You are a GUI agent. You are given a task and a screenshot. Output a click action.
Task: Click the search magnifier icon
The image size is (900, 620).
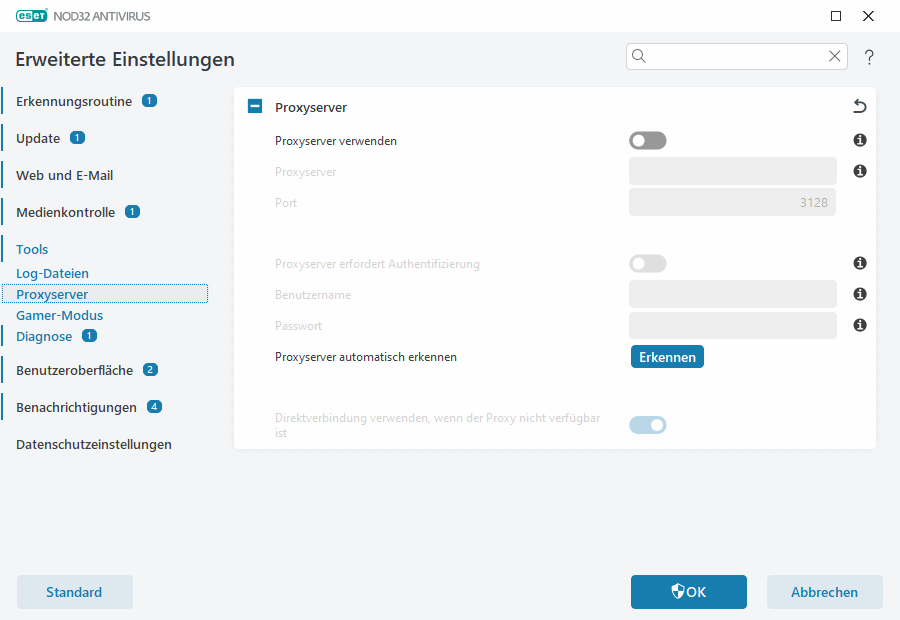click(x=639, y=56)
